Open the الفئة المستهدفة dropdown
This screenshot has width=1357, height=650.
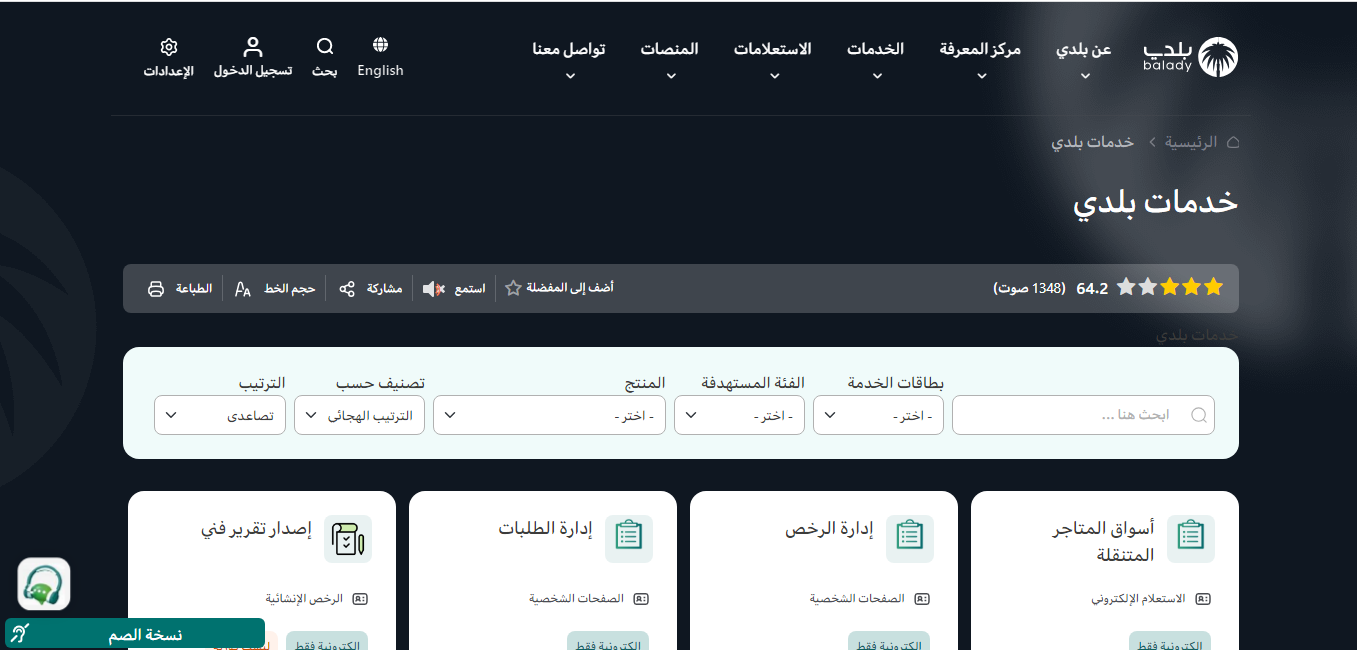click(x=739, y=415)
